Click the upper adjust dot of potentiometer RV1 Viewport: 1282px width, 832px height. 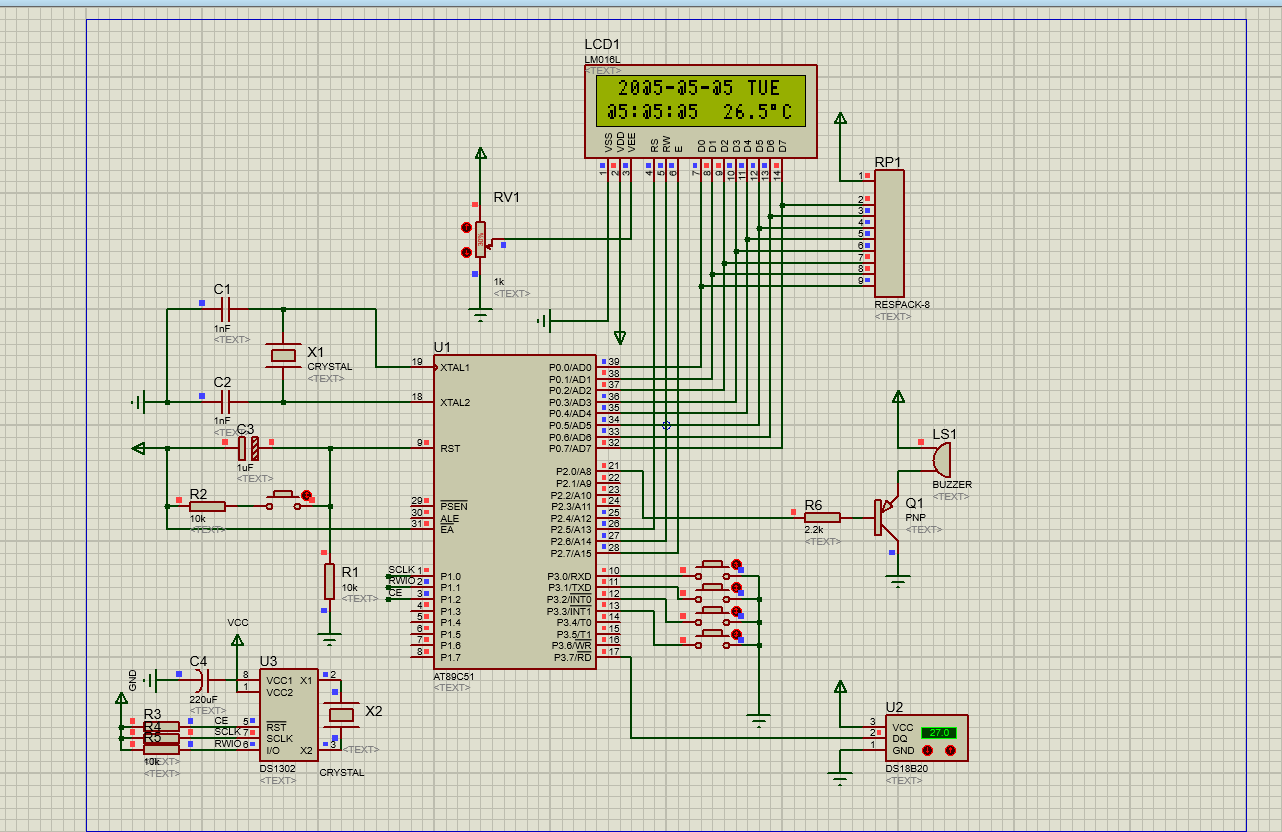pos(466,228)
